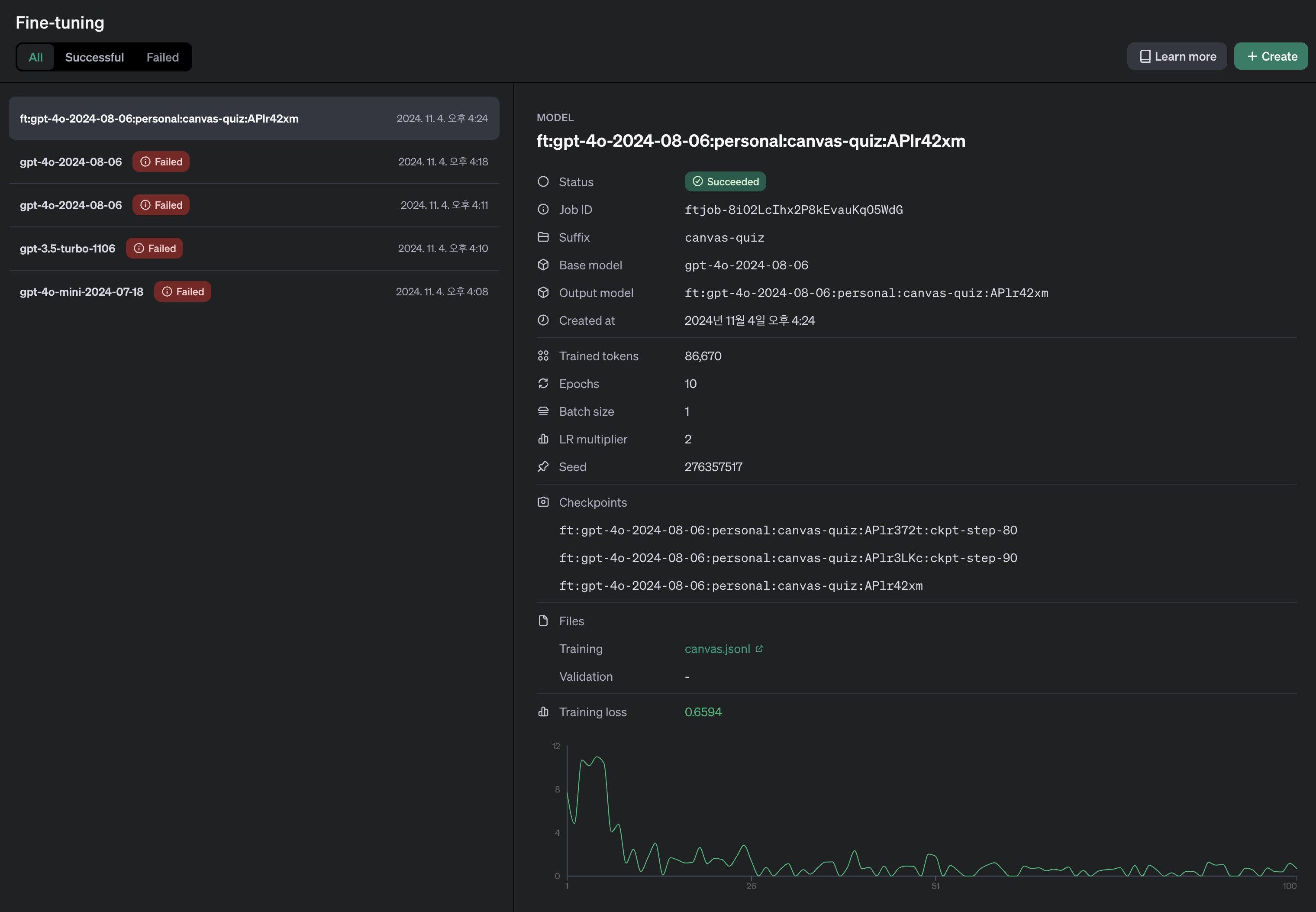The height and width of the screenshot is (912, 1316).
Task: Click the Training loss chart icon
Action: click(x=543, y=711)
